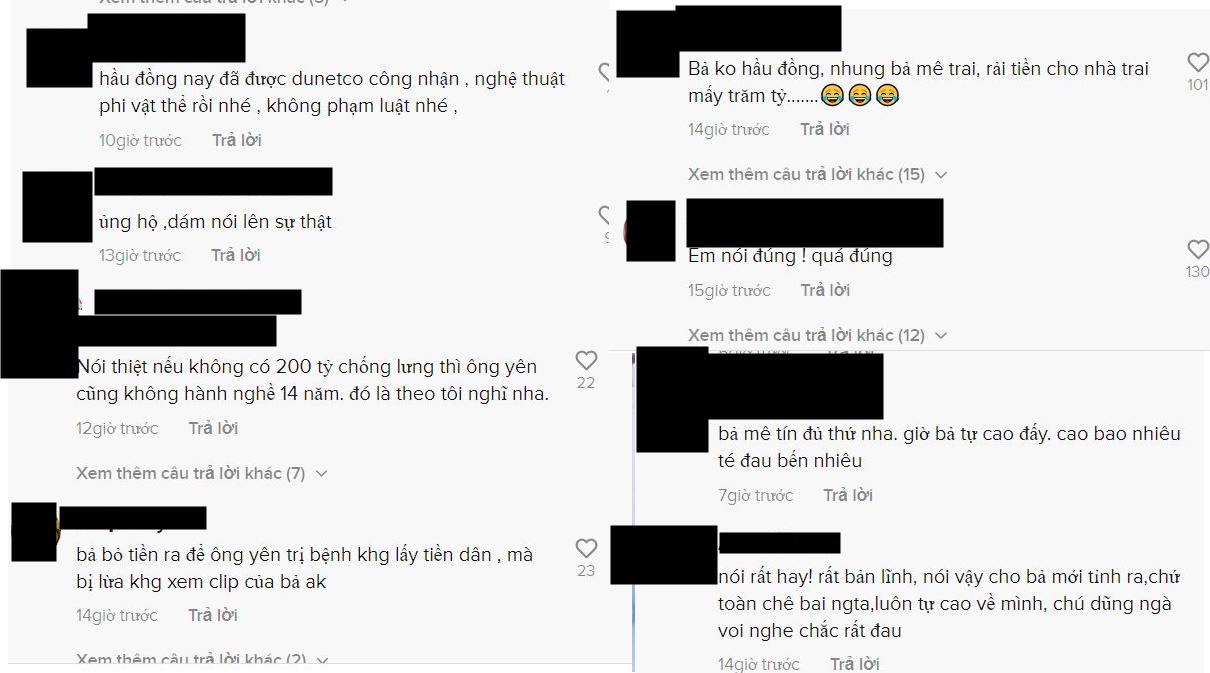This screenshot has width=1210, height=673.
Task: Tap the heart showing 130 likes
Action: [1197, 249]
